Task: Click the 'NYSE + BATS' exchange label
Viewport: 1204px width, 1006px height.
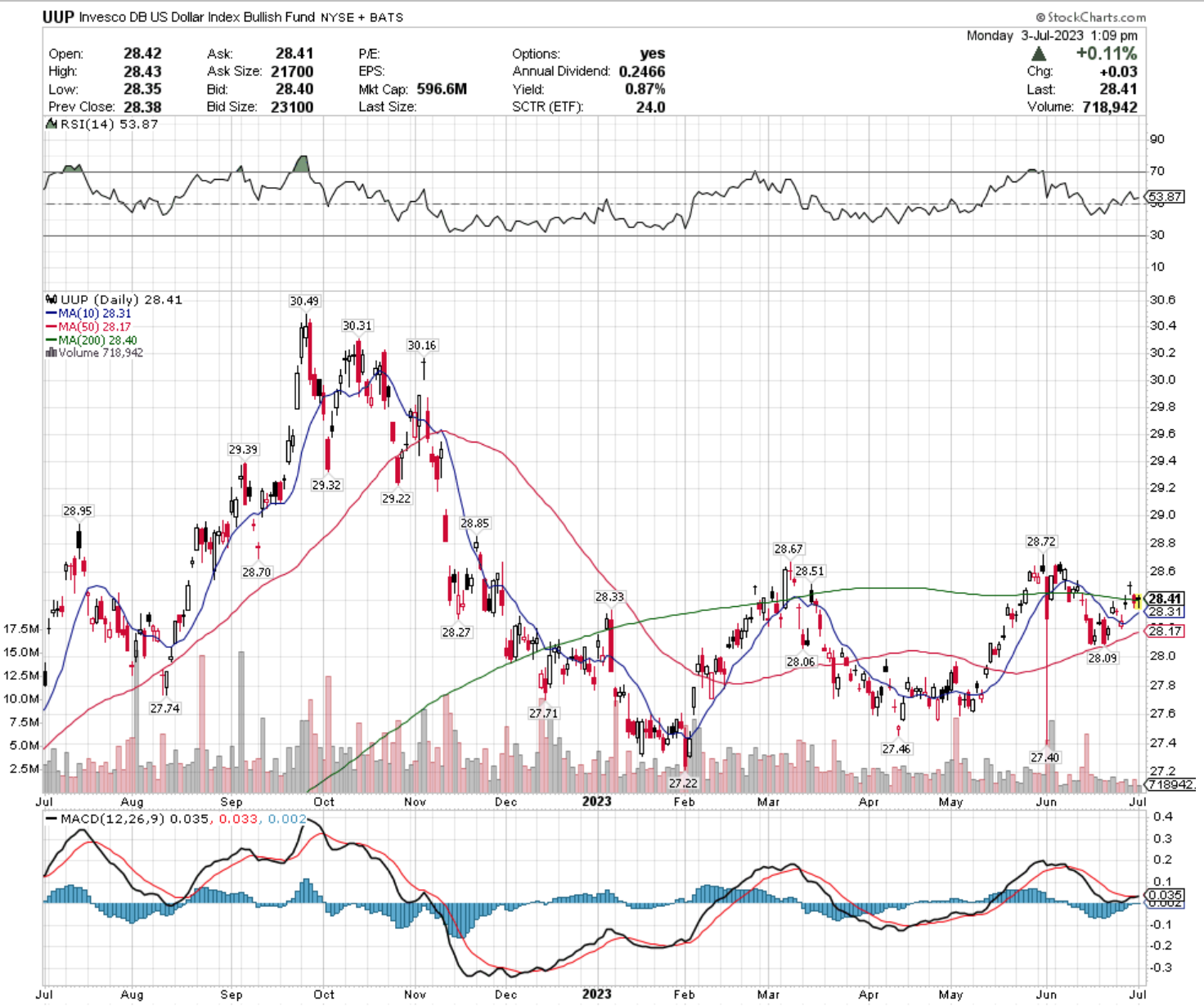Action: 362,17
